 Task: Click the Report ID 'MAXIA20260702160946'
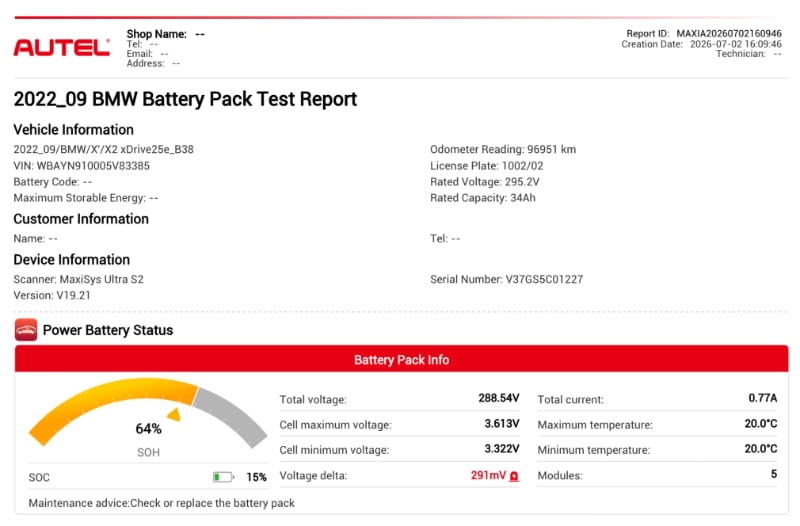(x=729, y=34)
